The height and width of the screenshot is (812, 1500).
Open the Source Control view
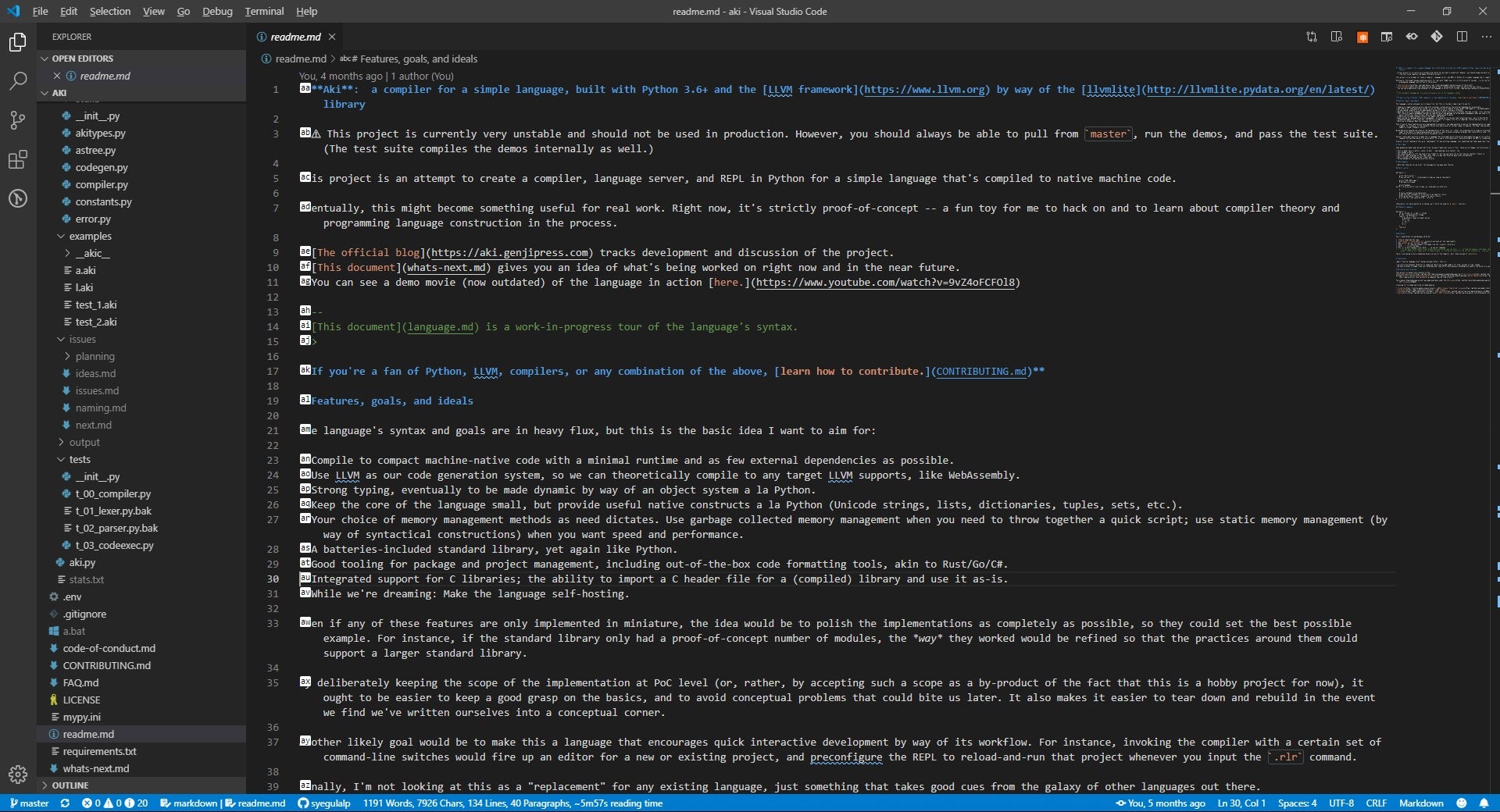[17, 120]
